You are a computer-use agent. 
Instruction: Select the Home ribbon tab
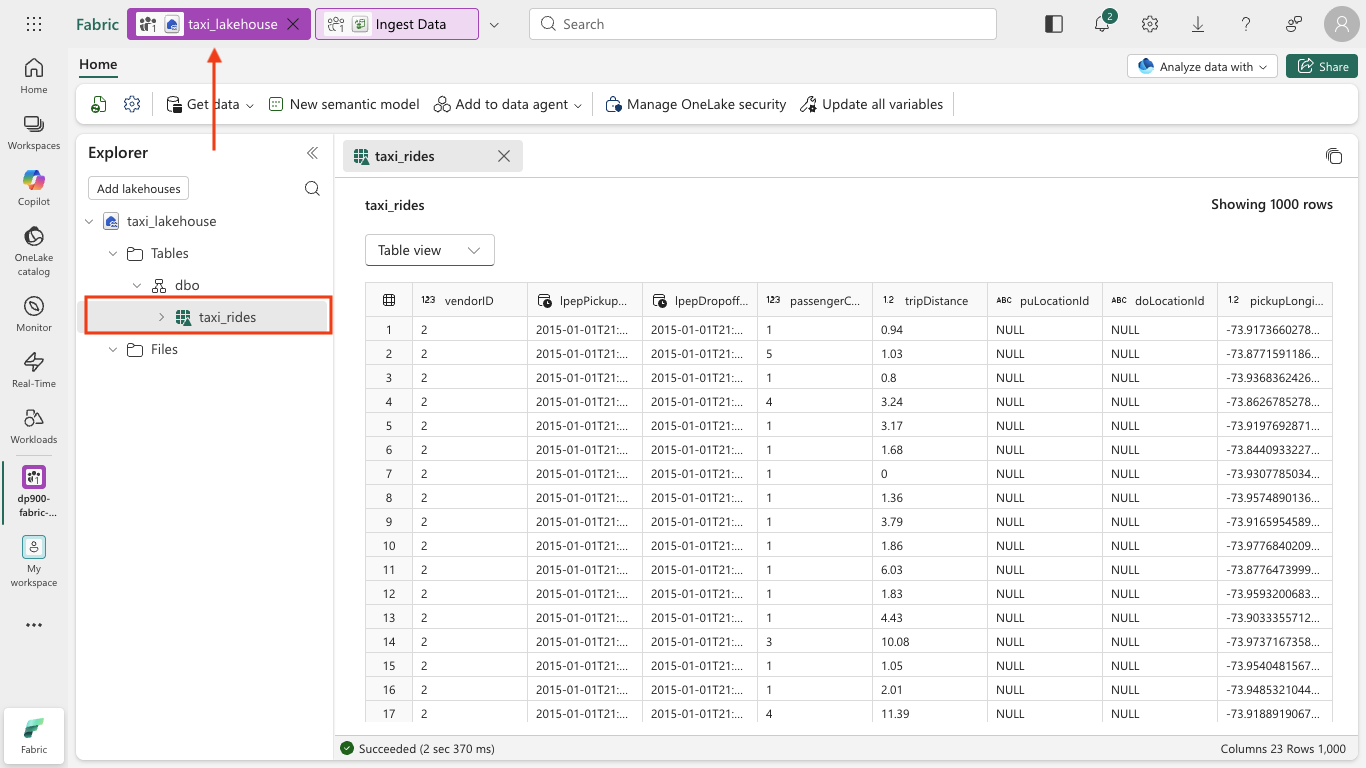[x=98, y=64]
